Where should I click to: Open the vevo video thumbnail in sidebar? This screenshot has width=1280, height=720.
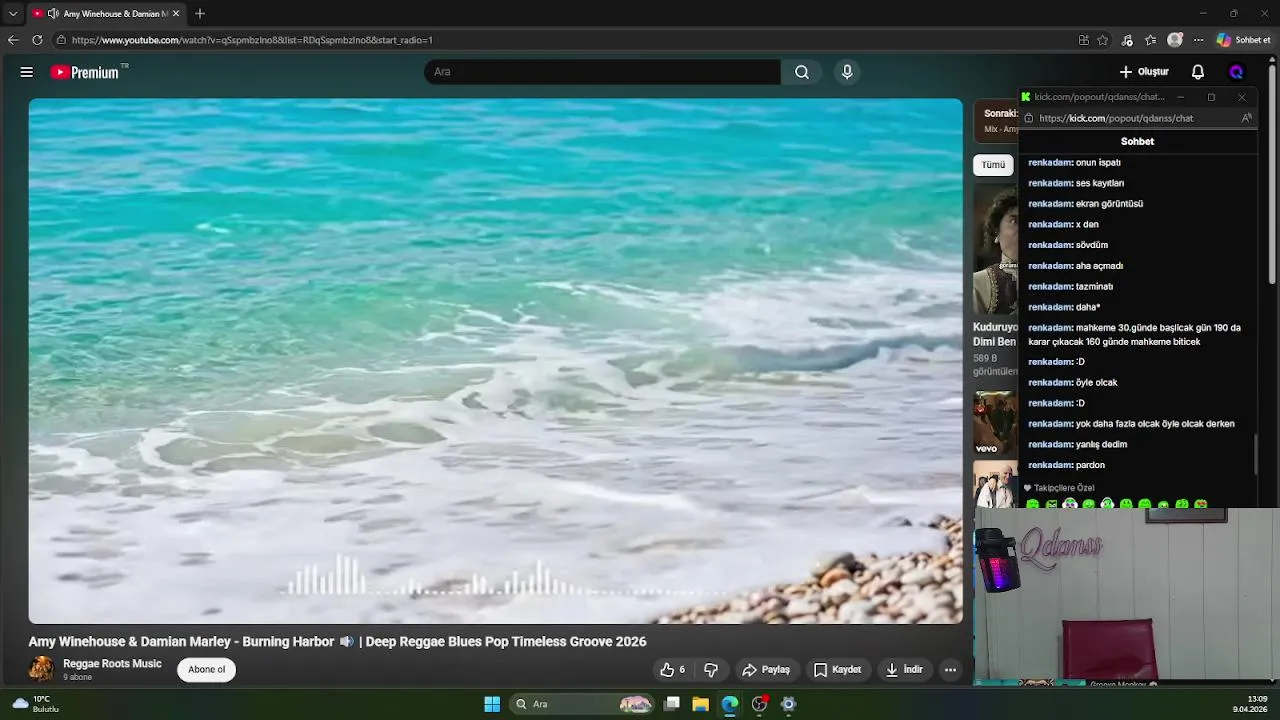click(x=996, y=423)
